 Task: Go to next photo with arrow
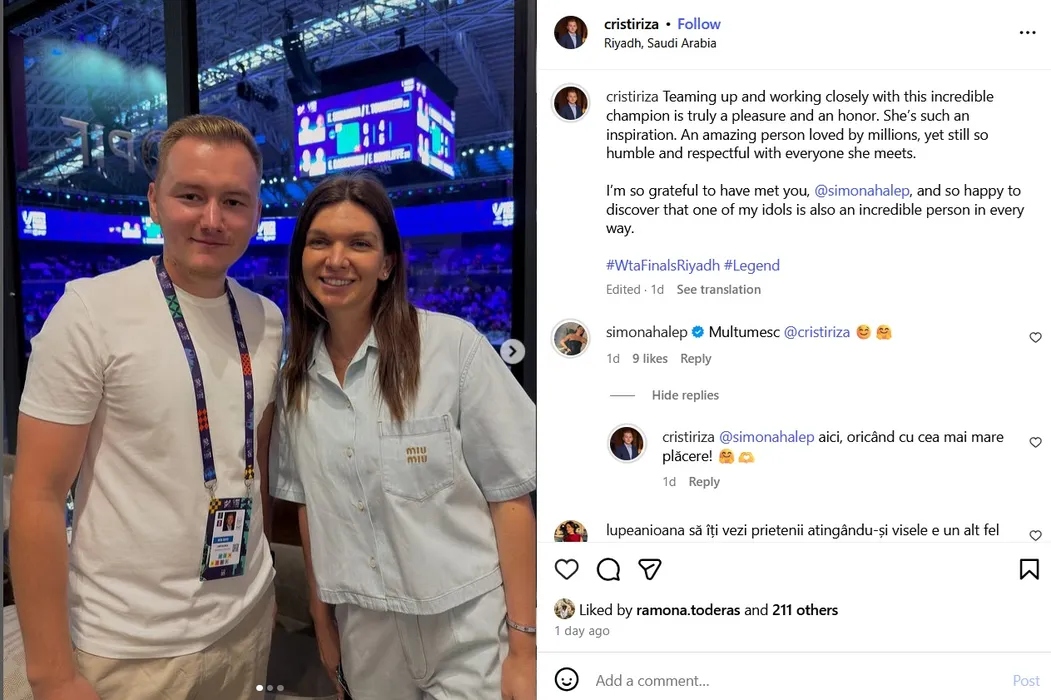512,351
